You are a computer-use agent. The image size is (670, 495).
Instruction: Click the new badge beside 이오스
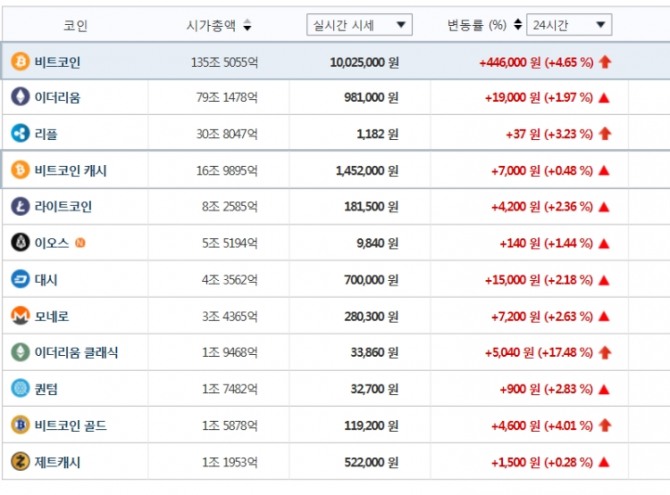coord(80,243)
